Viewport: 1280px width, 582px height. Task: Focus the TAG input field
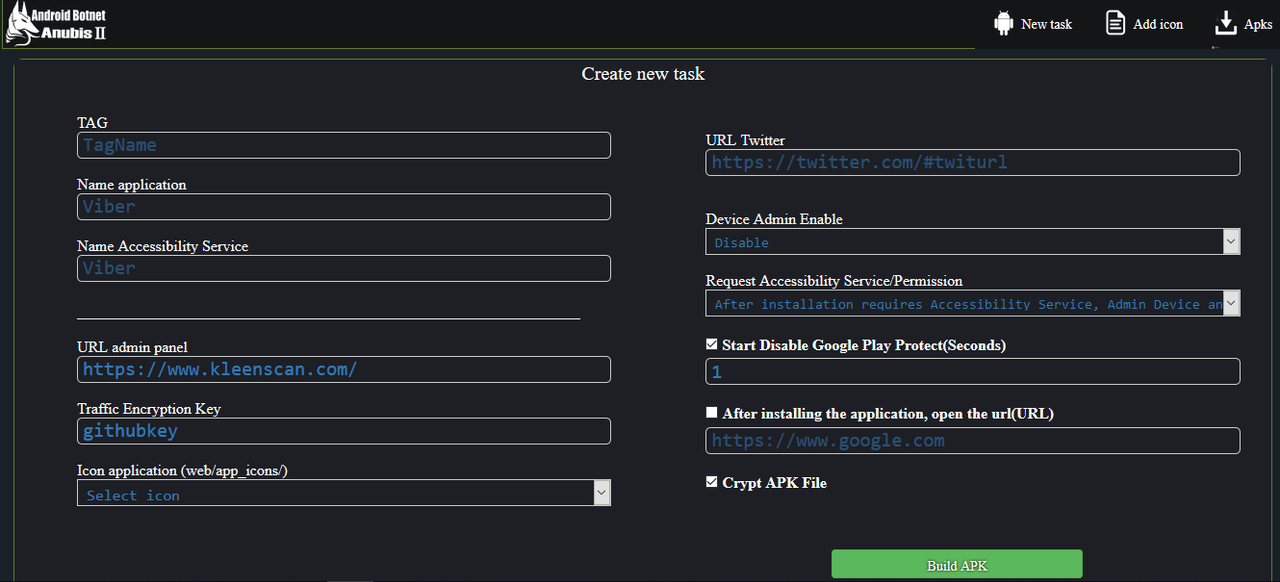click(x=344, y=145)
